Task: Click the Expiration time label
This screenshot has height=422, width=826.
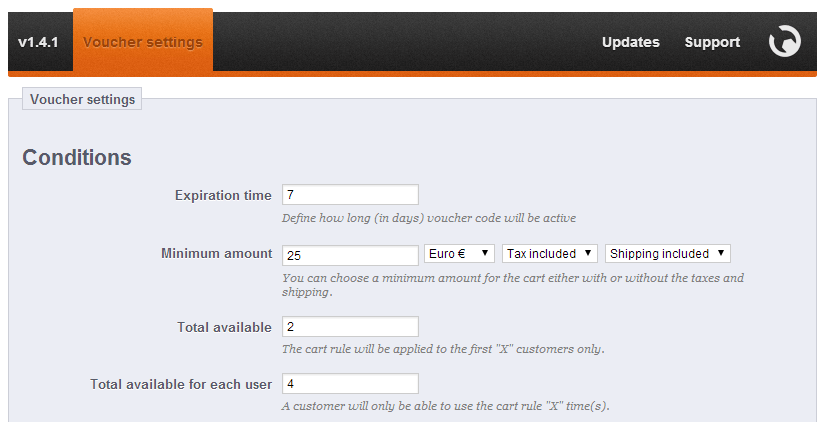Action: [x=223, y=195]
